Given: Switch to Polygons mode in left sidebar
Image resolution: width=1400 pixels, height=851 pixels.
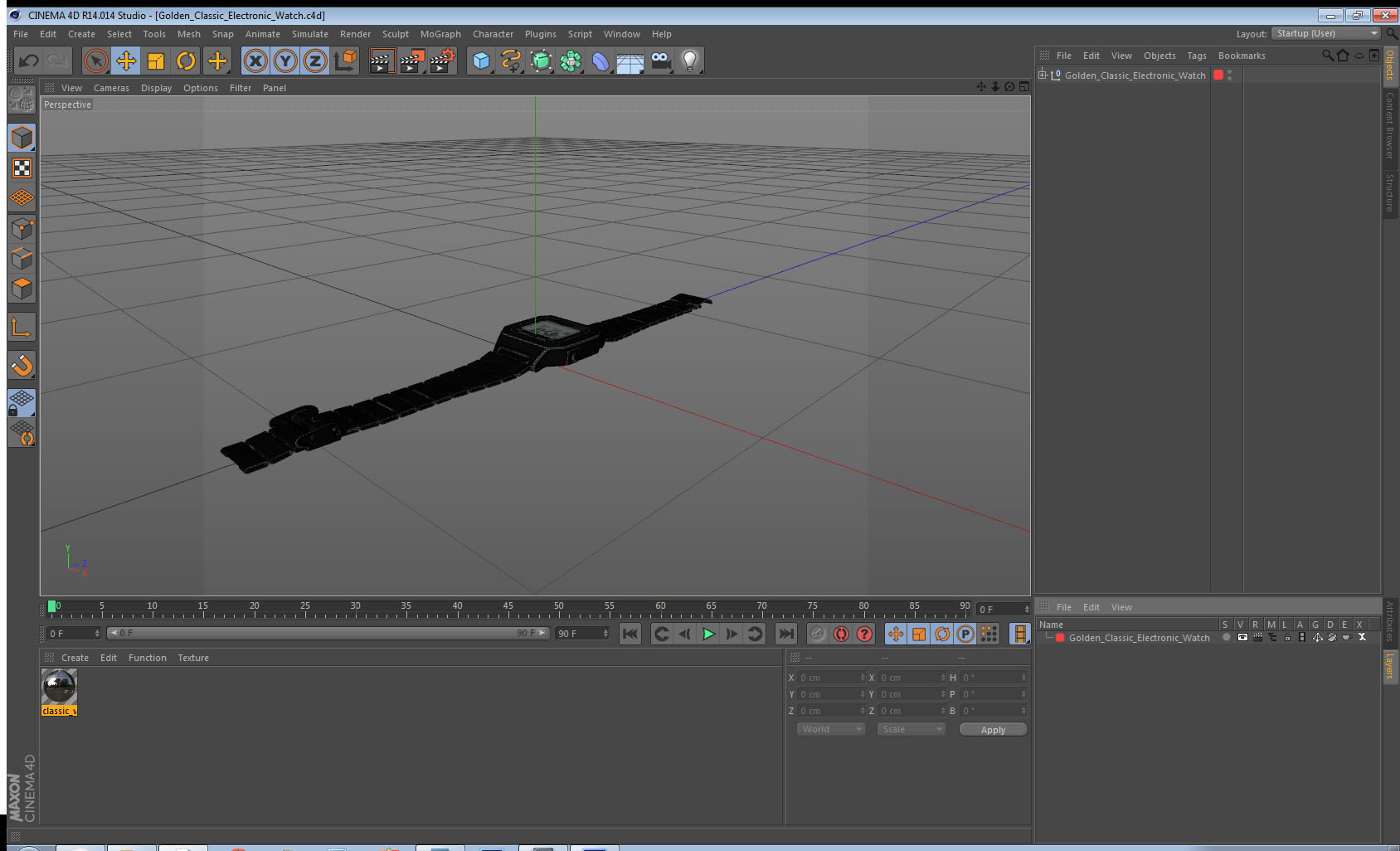Looking at the screenshot, I should 22,288.
